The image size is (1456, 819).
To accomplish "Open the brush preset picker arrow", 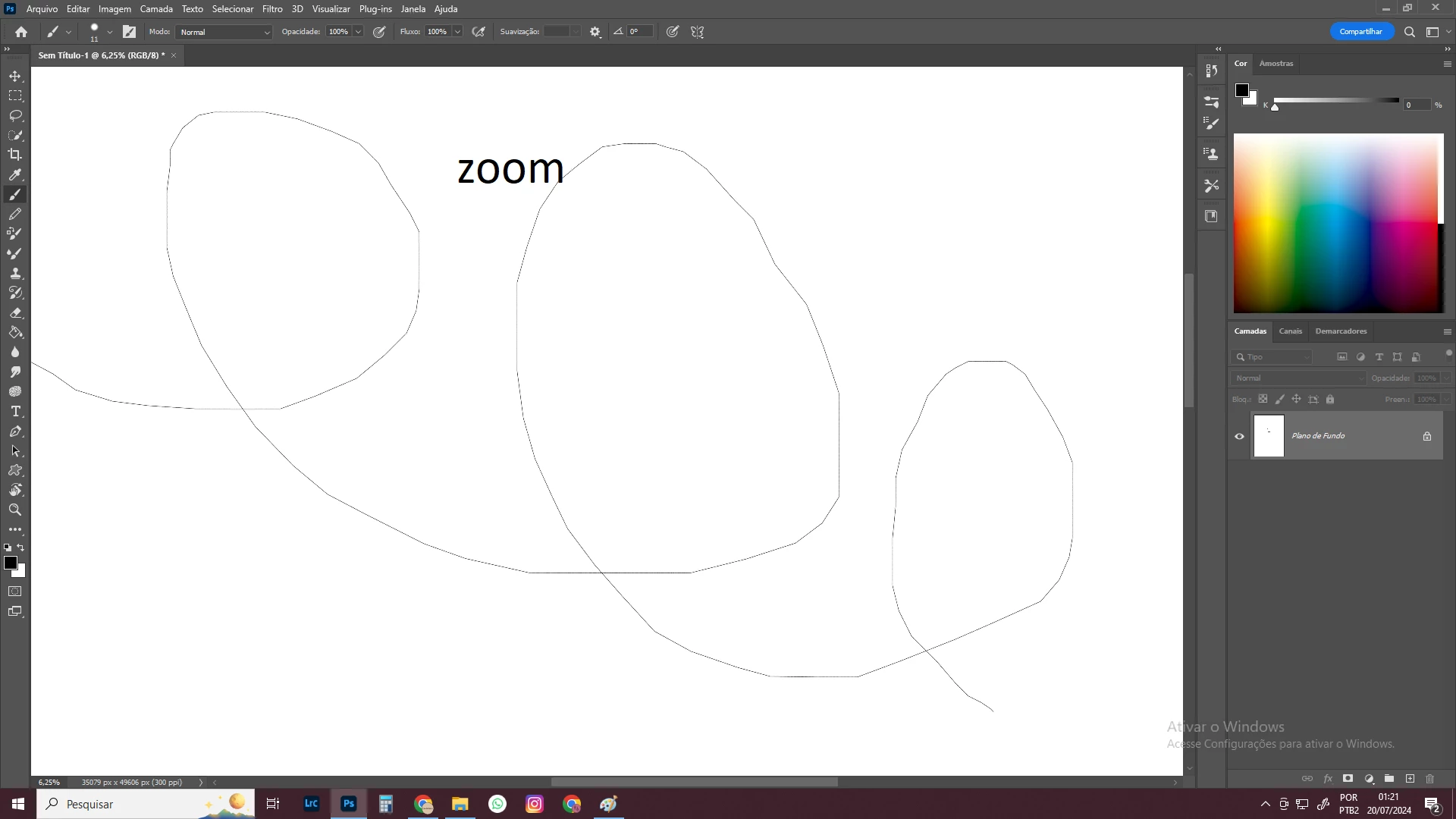I will [110, 32].
